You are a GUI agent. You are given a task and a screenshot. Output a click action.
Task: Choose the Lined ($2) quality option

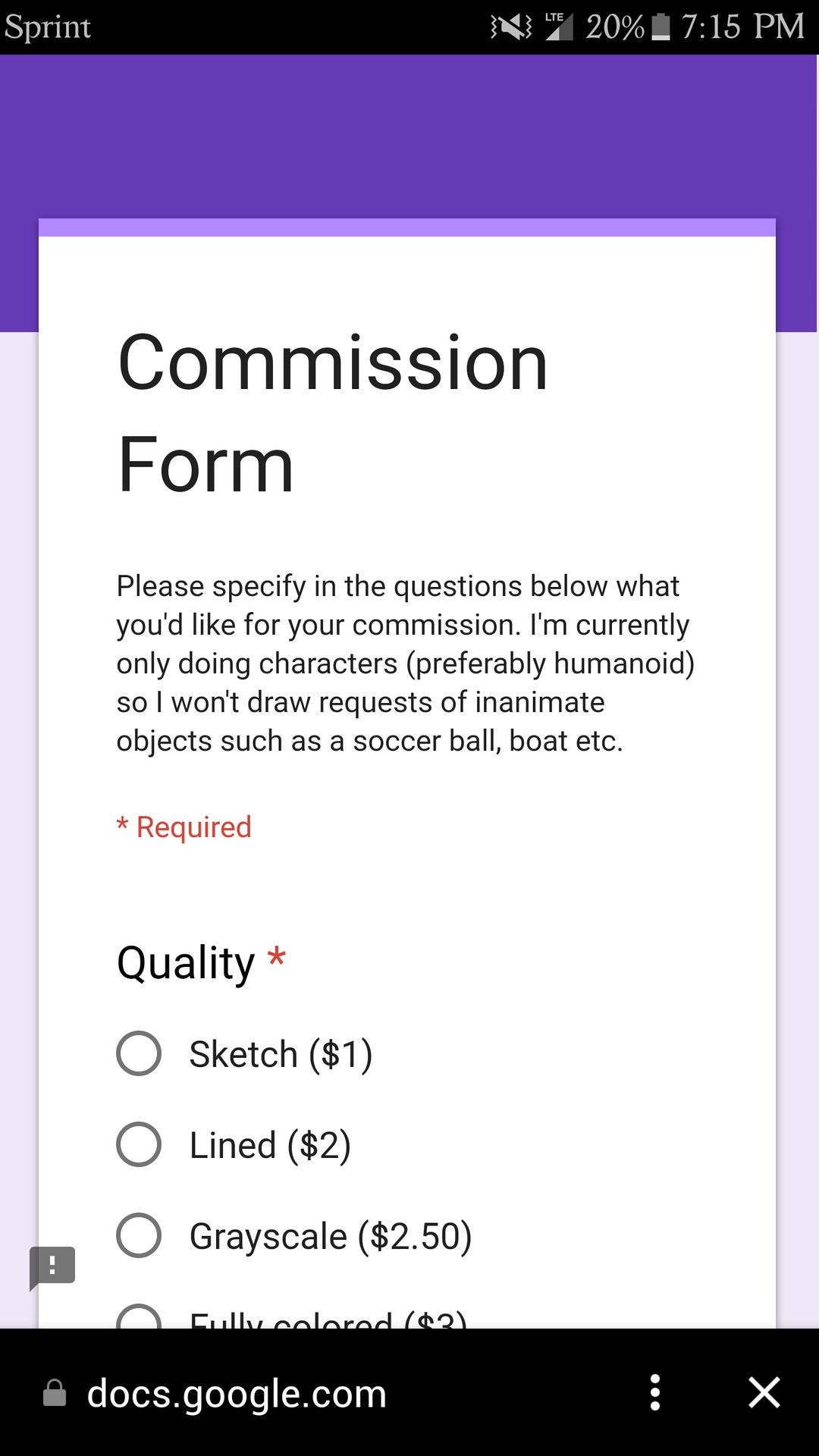click(139, 1144)
